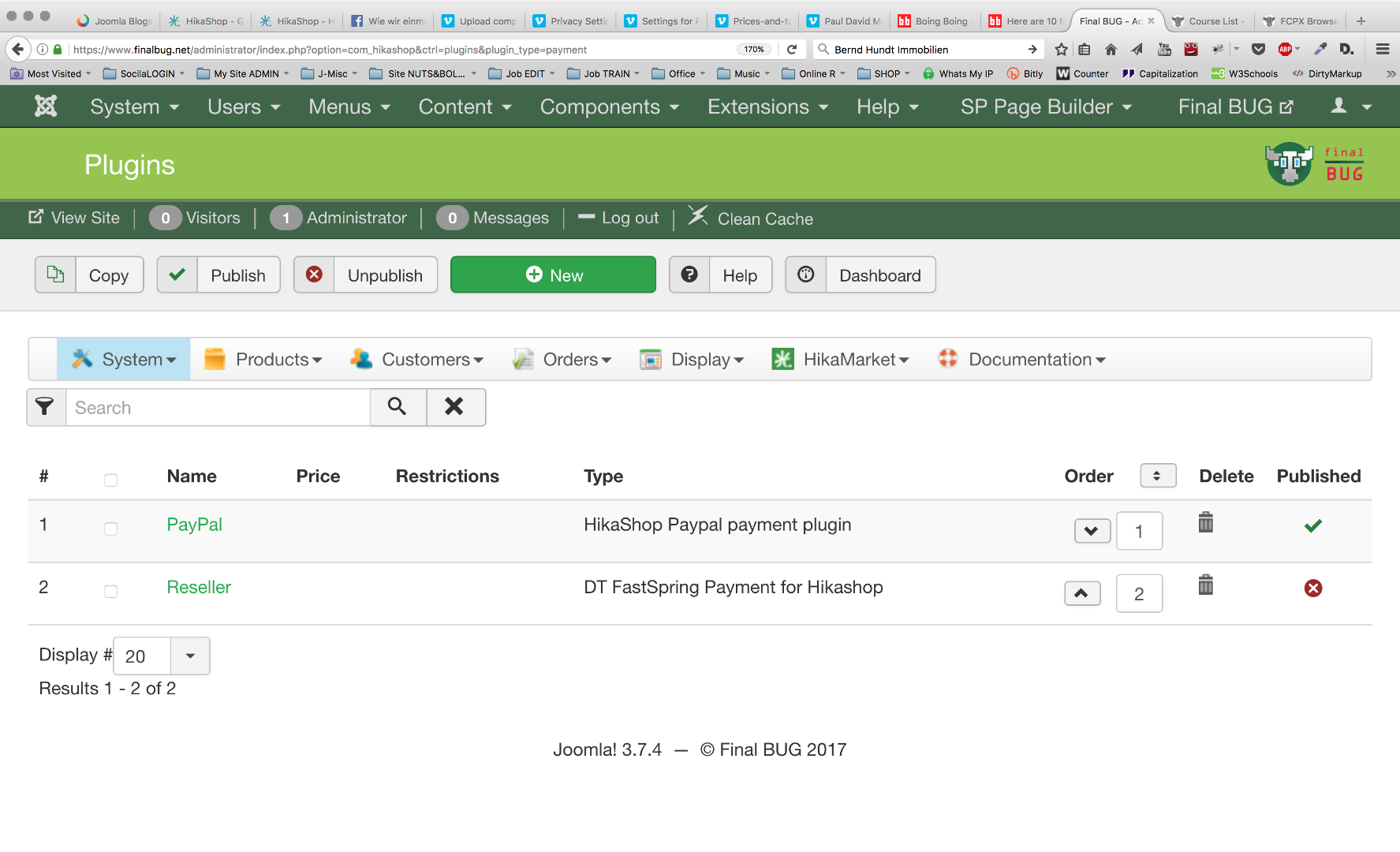Open HikaShop Display menu
This screenshot has height=852, width=1400.
692,359
